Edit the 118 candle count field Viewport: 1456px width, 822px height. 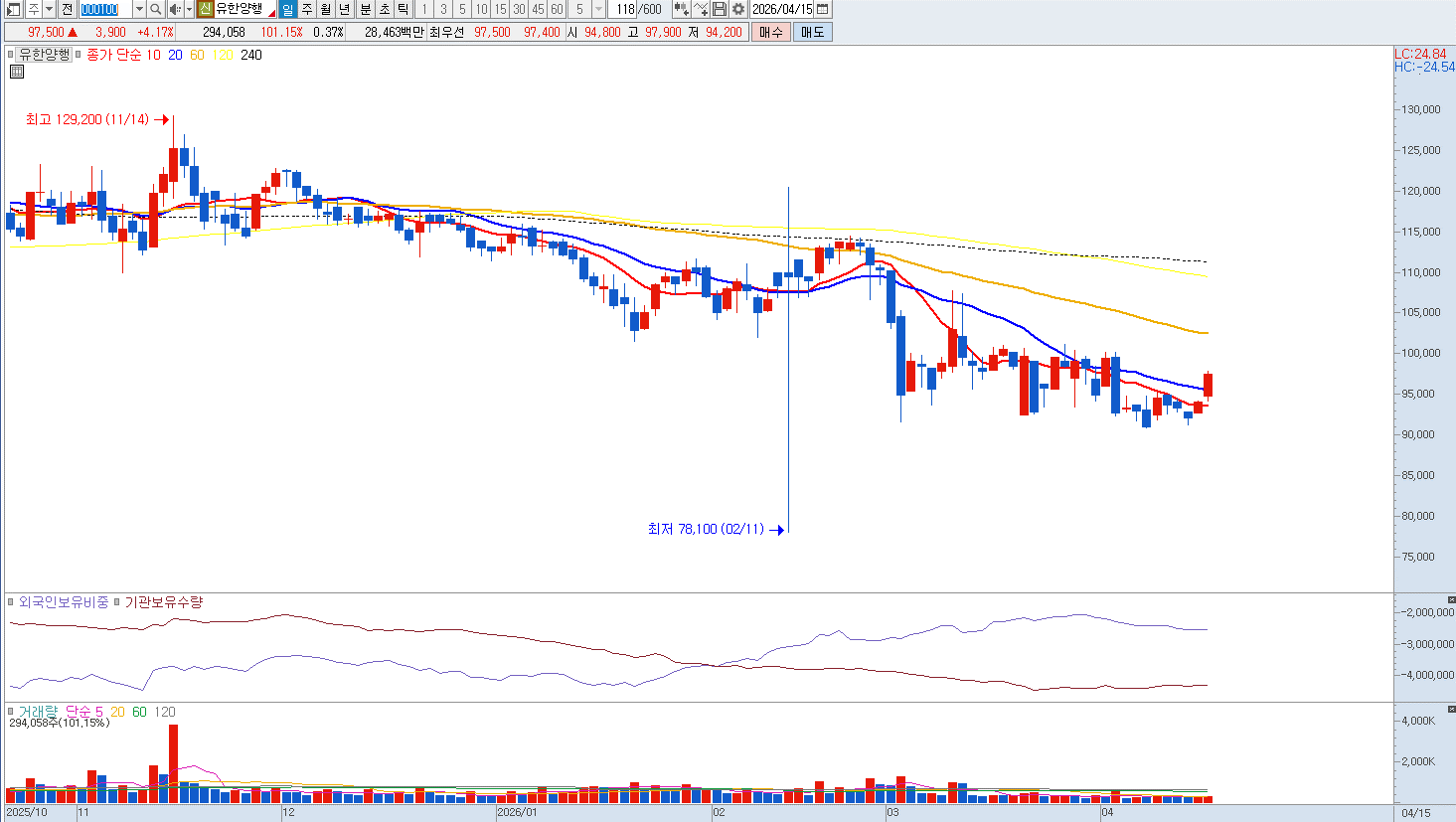(624, 9)
